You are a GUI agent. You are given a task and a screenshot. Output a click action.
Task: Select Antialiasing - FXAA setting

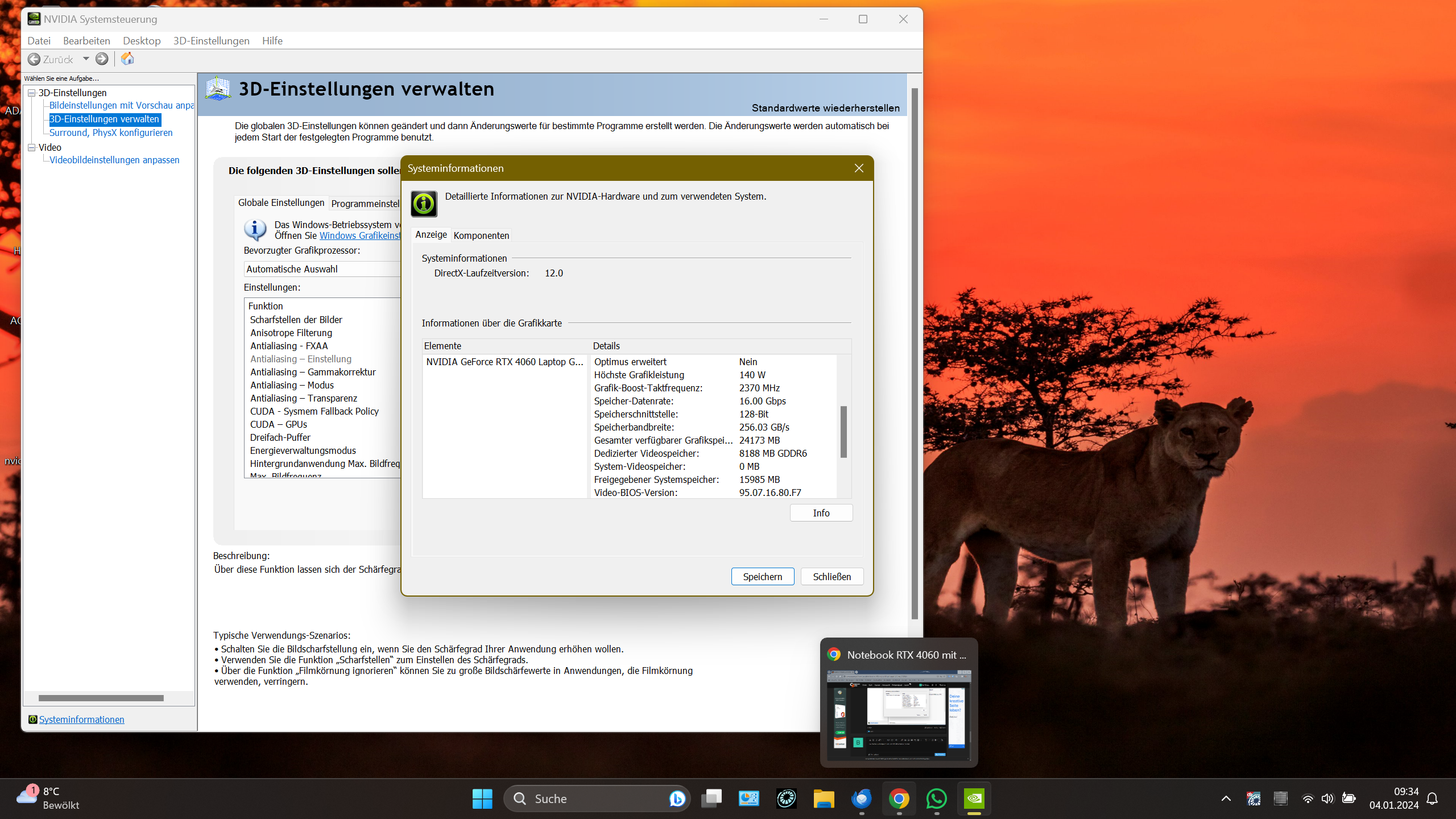click(289, 346)
